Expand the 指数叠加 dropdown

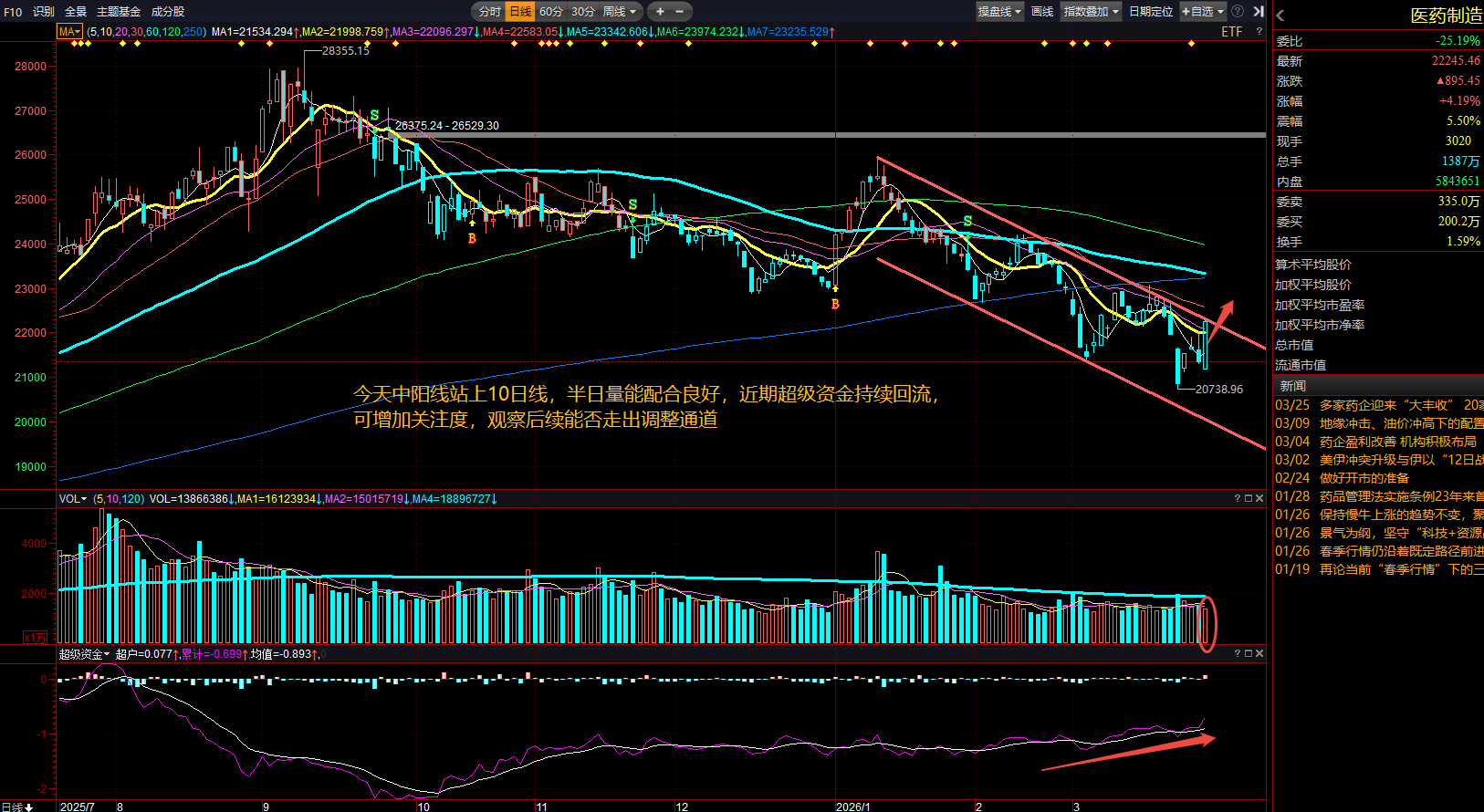[1091, 12]
